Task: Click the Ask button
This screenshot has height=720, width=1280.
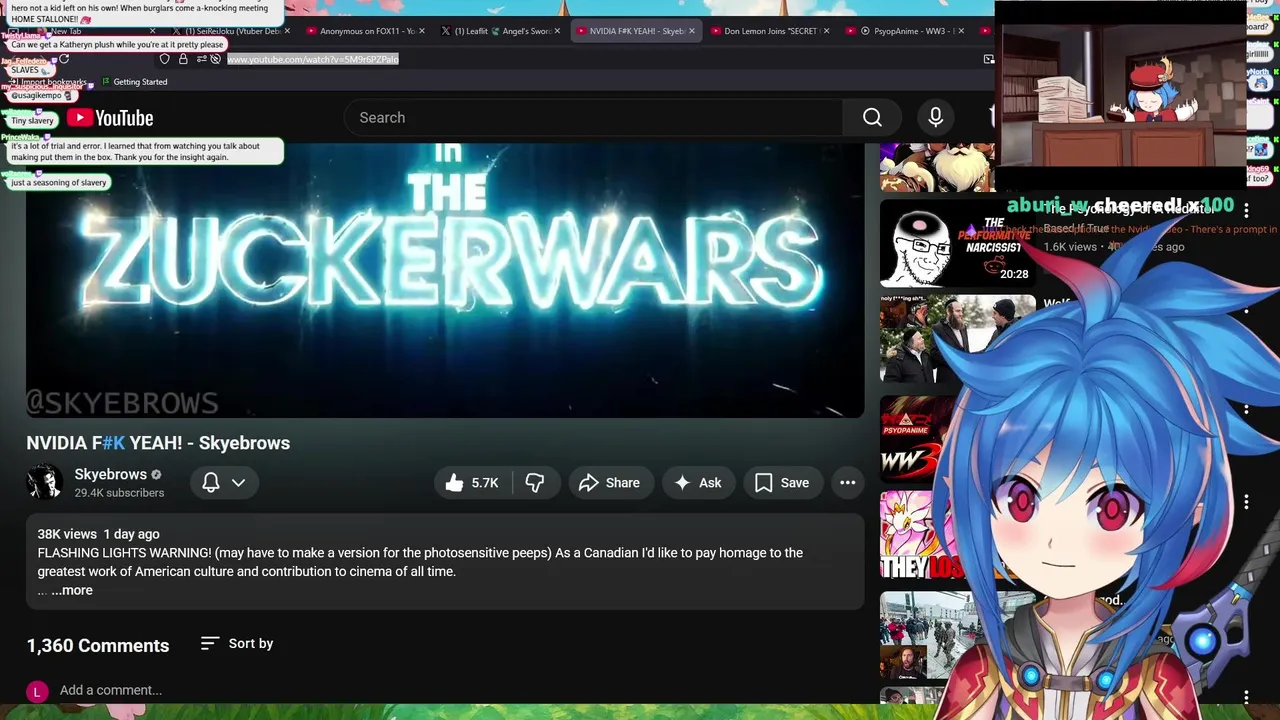Action: pos(698,483)
